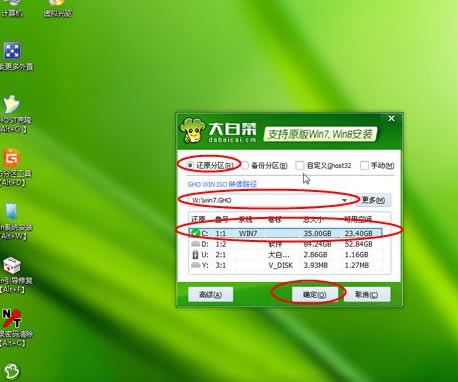Viewport: 458px width, 382px height.
Task: Select the D: 1:2 partition row
Action: 286,244
